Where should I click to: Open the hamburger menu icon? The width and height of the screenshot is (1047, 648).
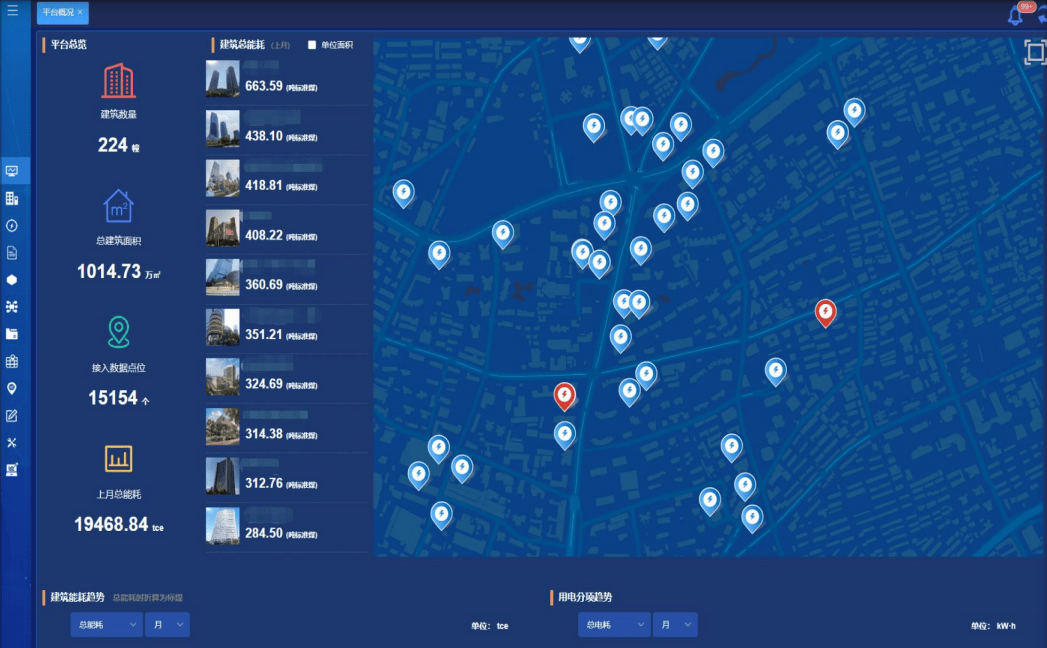(12, 11)
